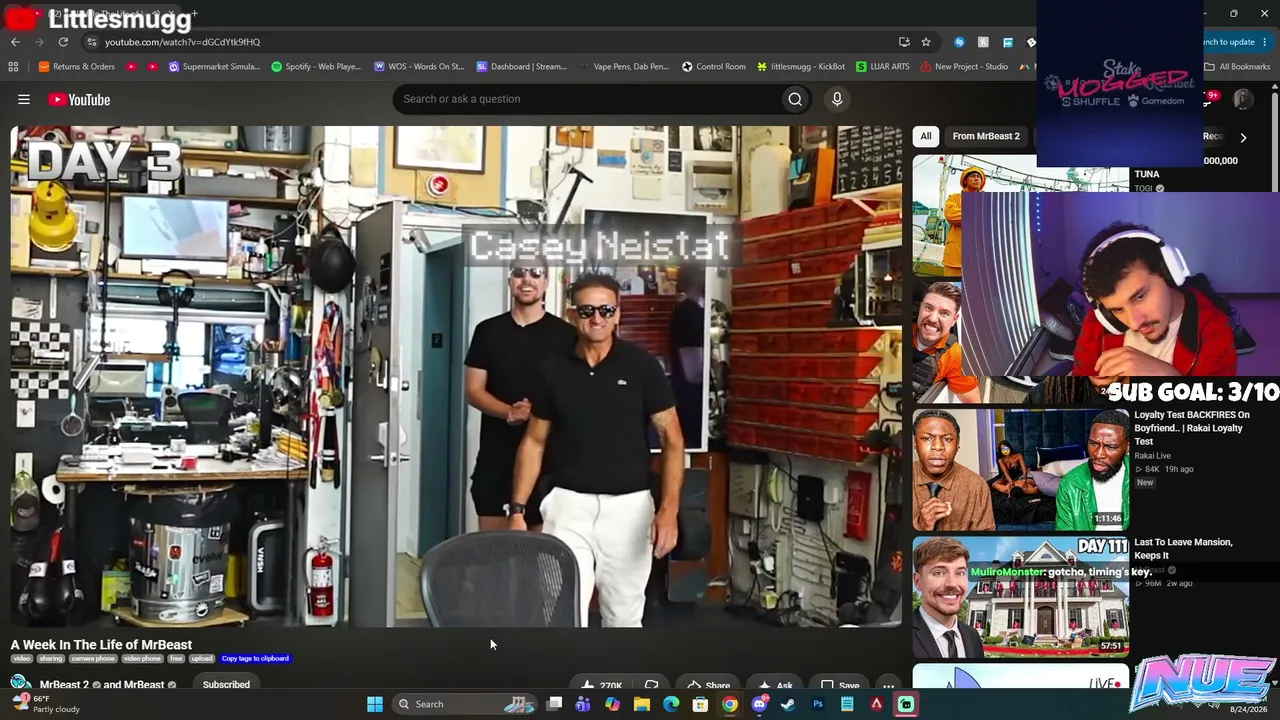The width and height of the screenshot is (1280, 720).
Task: Open the LUAR ARTS bookmark
Action: click(x=883, y=67)
